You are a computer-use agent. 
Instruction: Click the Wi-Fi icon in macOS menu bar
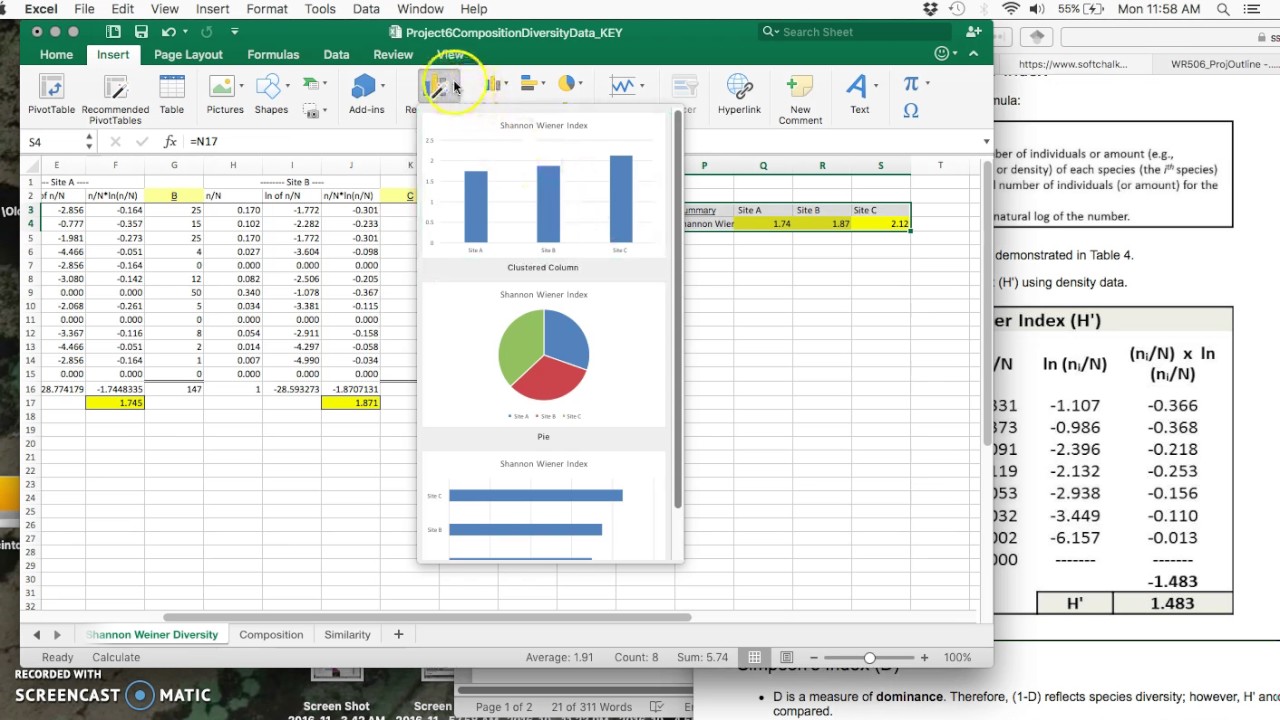(1010, 9)
